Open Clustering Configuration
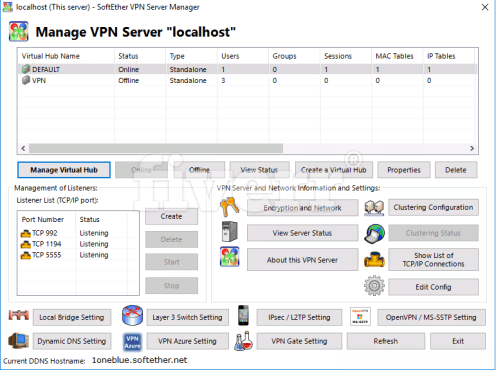Viewport: 496px width, 370px height. (433, 207)
